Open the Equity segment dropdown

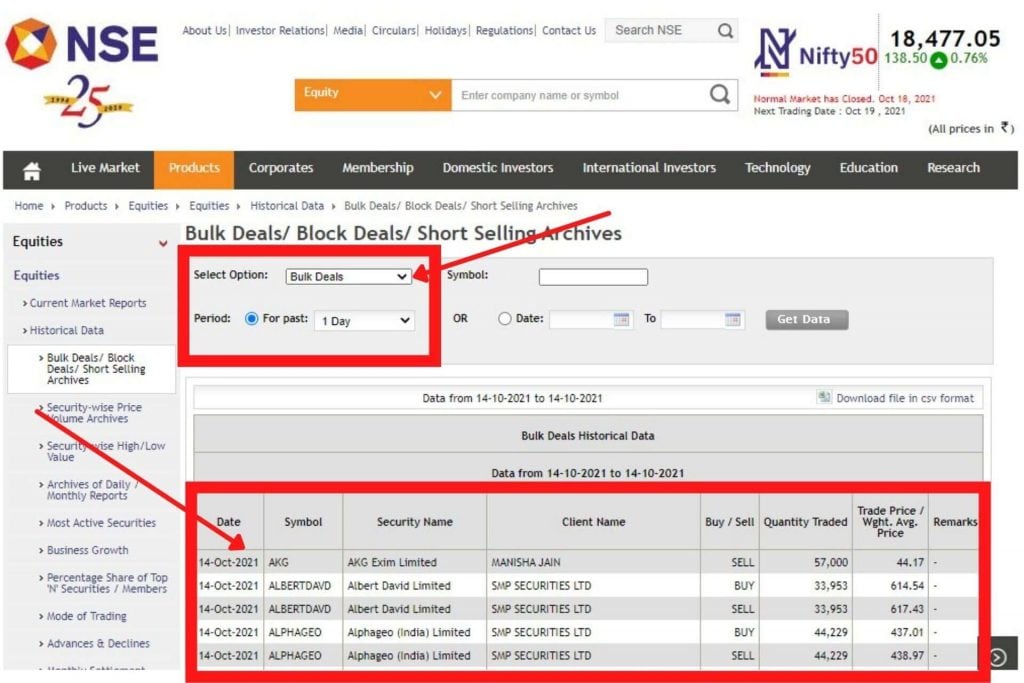point(372,95)
